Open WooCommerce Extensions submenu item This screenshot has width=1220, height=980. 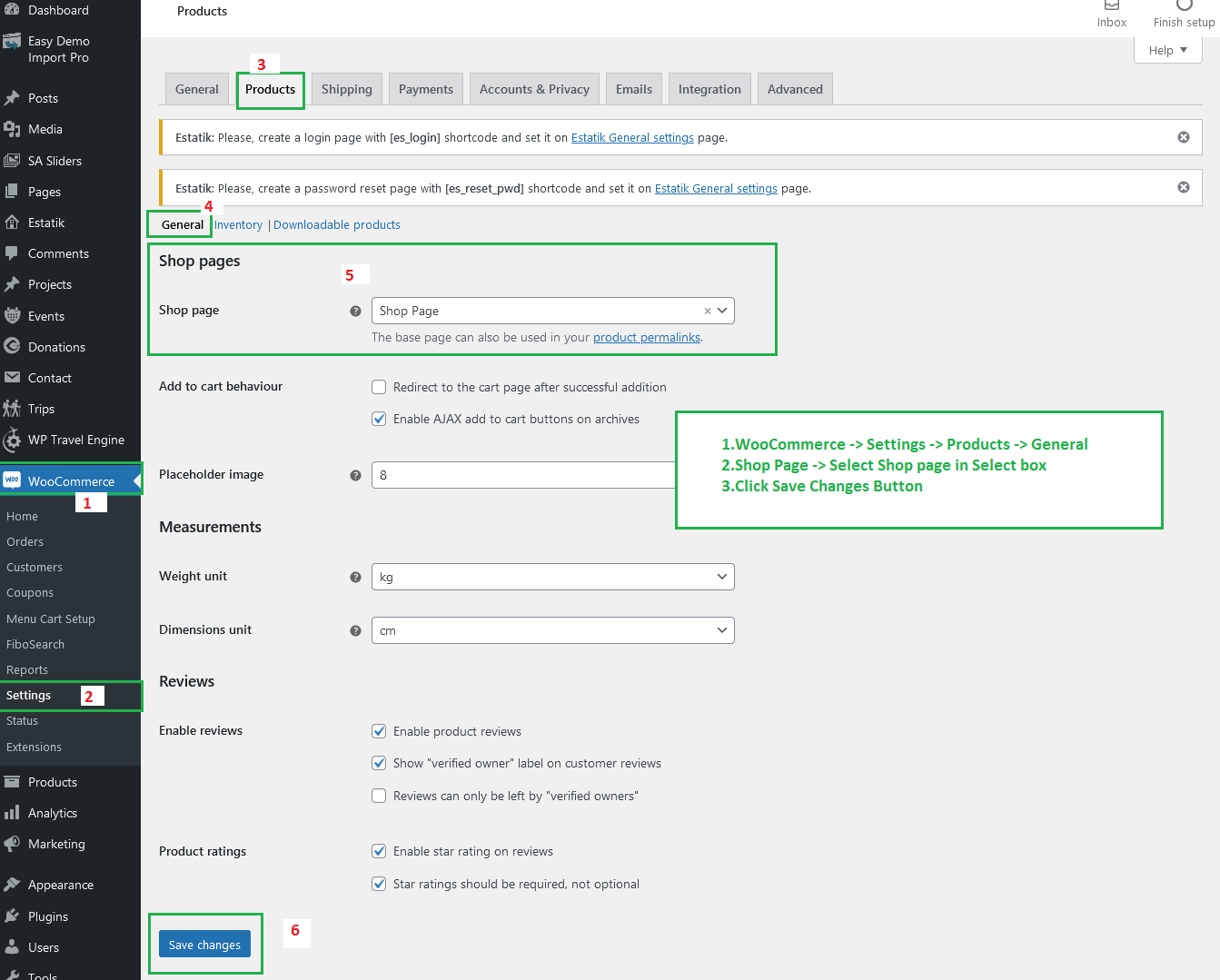click(x=35, y=747)
